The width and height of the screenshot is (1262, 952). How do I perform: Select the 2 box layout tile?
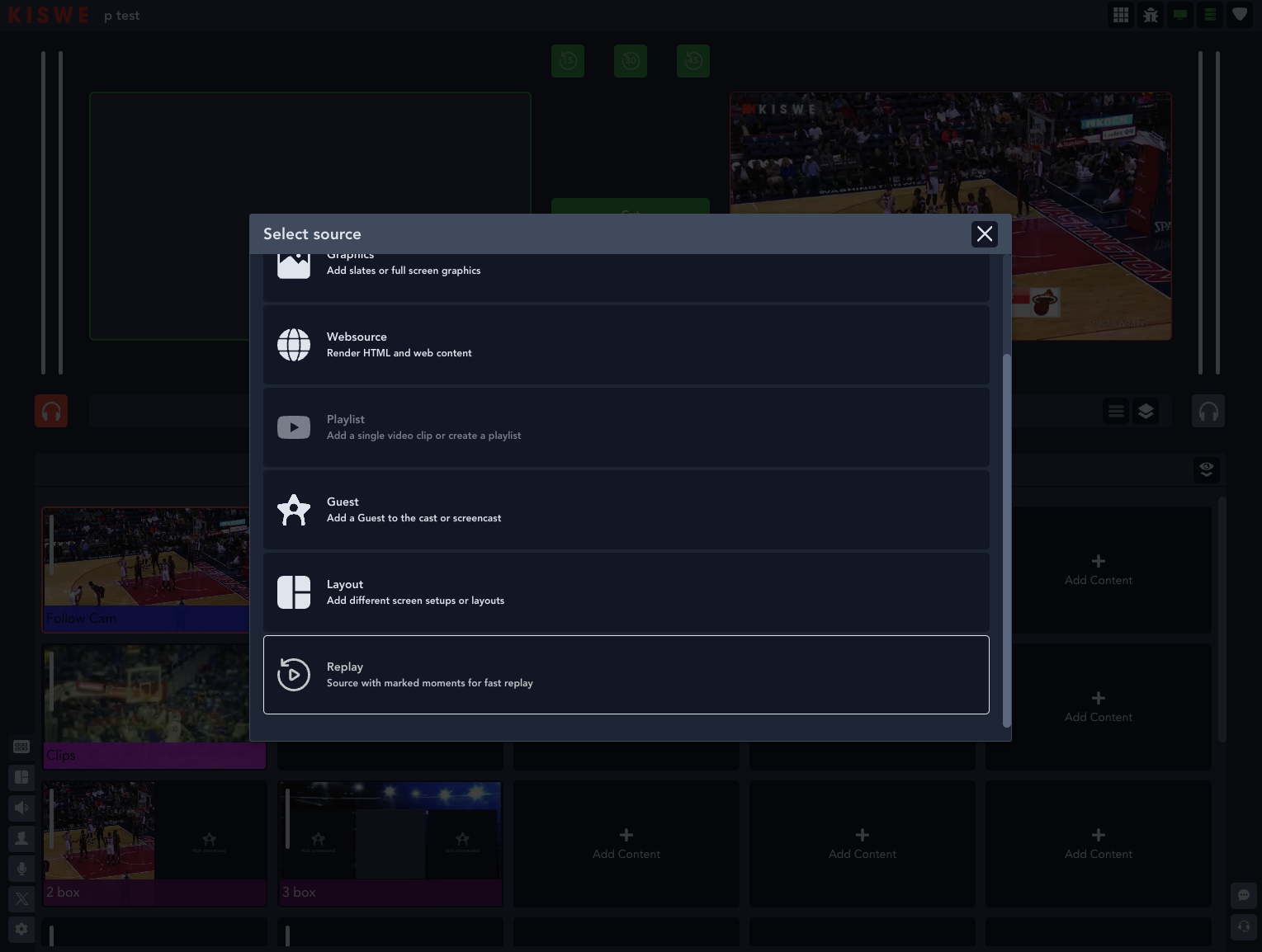(x=154, y=843)
